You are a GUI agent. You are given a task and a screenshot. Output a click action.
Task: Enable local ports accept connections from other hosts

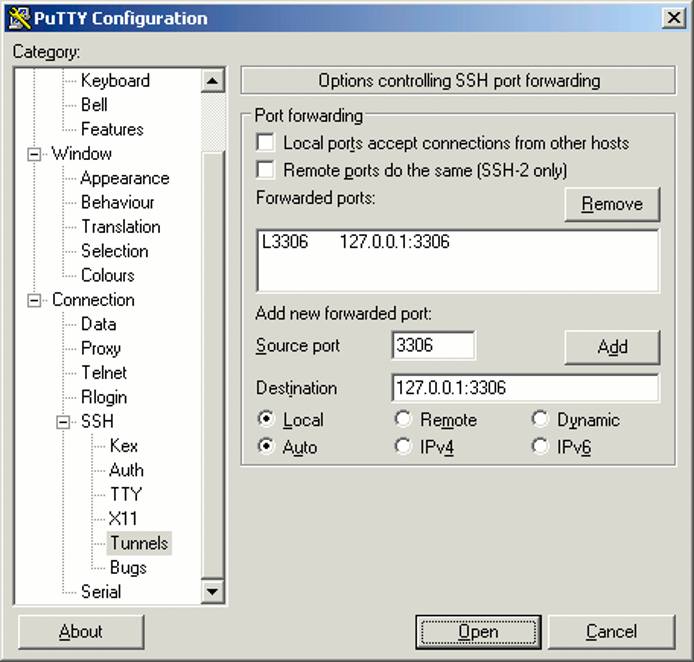pos(266,142)
